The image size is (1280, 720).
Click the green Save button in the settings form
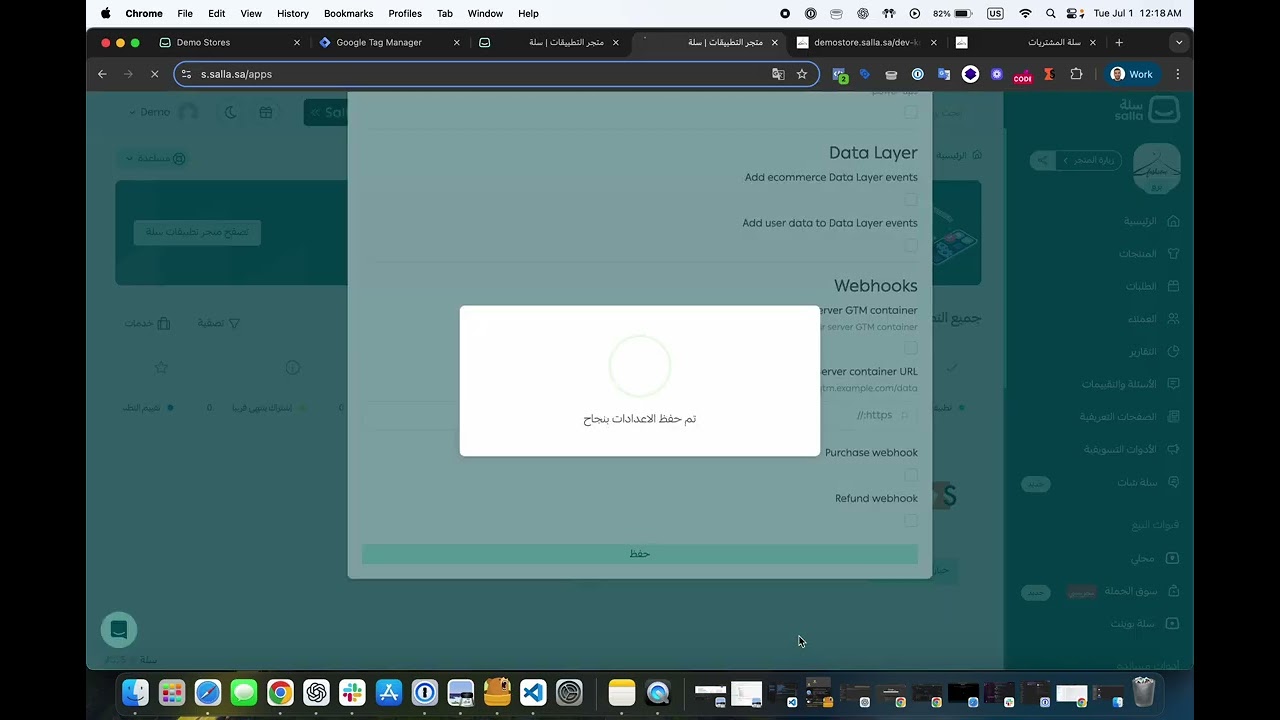[x=640, y=554]
